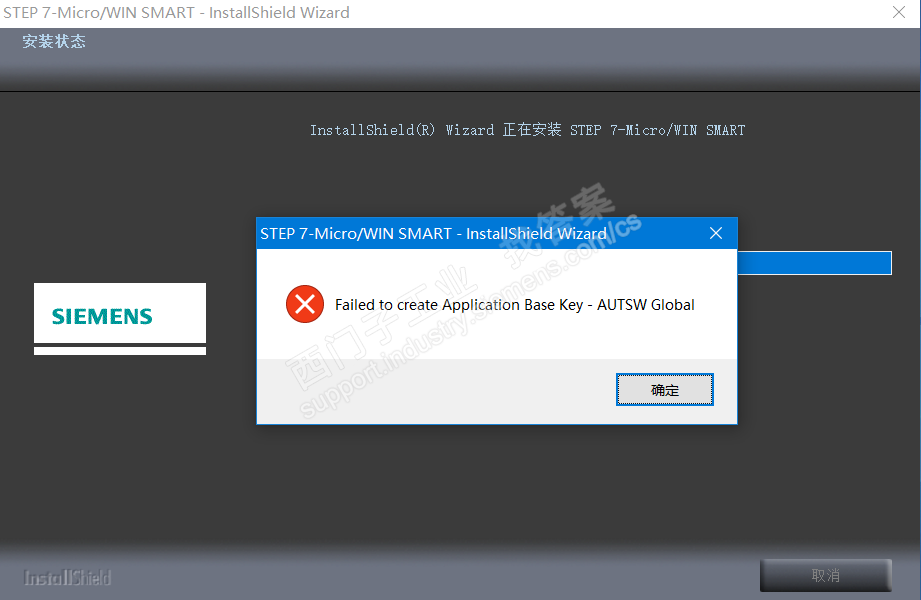Confirm the error with the 确定 button
This screenshot has height=600, width=921.
(664, 390)
